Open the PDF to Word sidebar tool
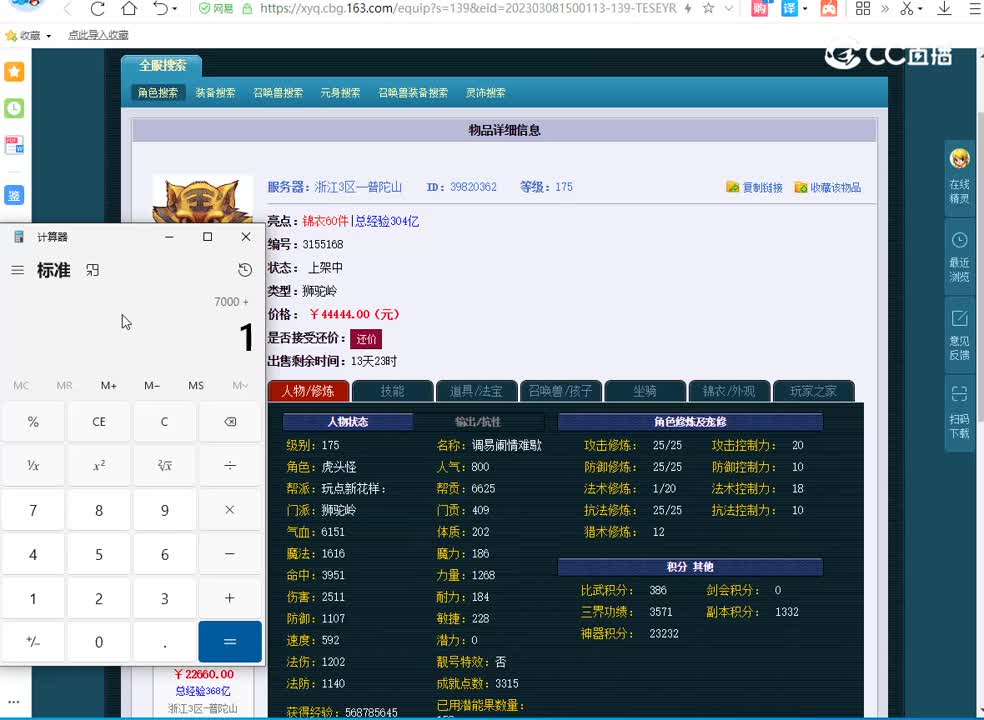The image size is (984, 720). (14, 146)
